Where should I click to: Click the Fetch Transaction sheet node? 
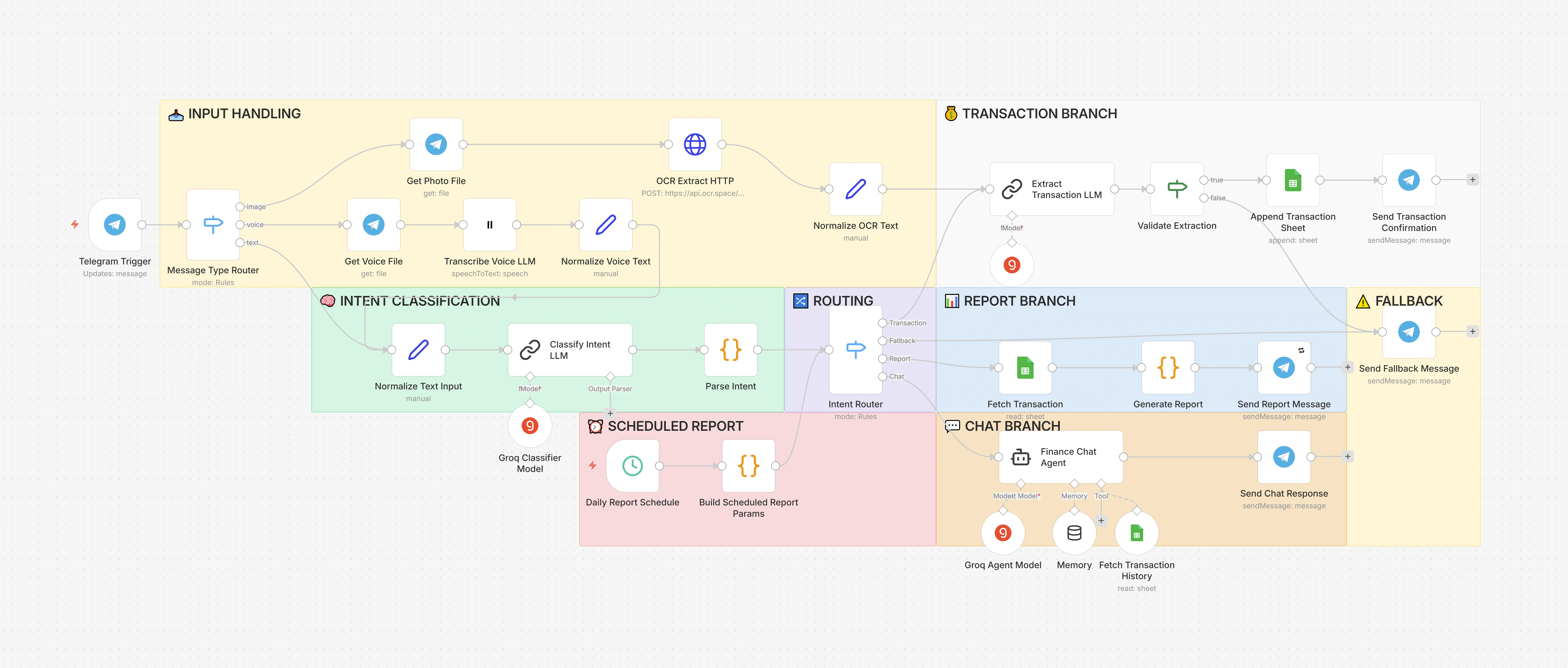(1025, 368)
